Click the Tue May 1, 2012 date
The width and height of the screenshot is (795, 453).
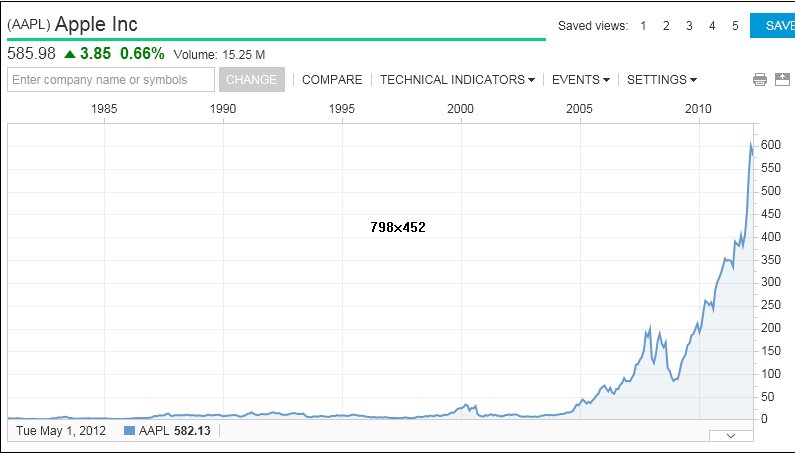coord(61,431)
